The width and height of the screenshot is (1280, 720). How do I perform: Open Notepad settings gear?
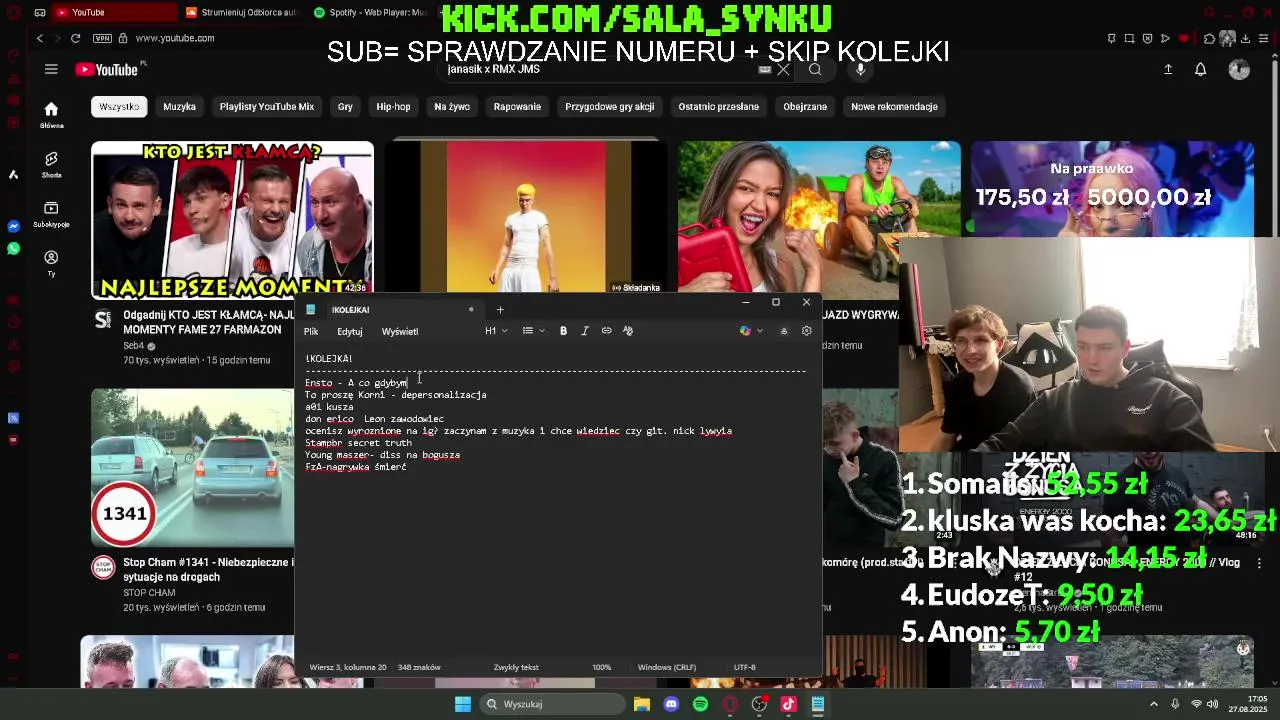tap(807, 331)
